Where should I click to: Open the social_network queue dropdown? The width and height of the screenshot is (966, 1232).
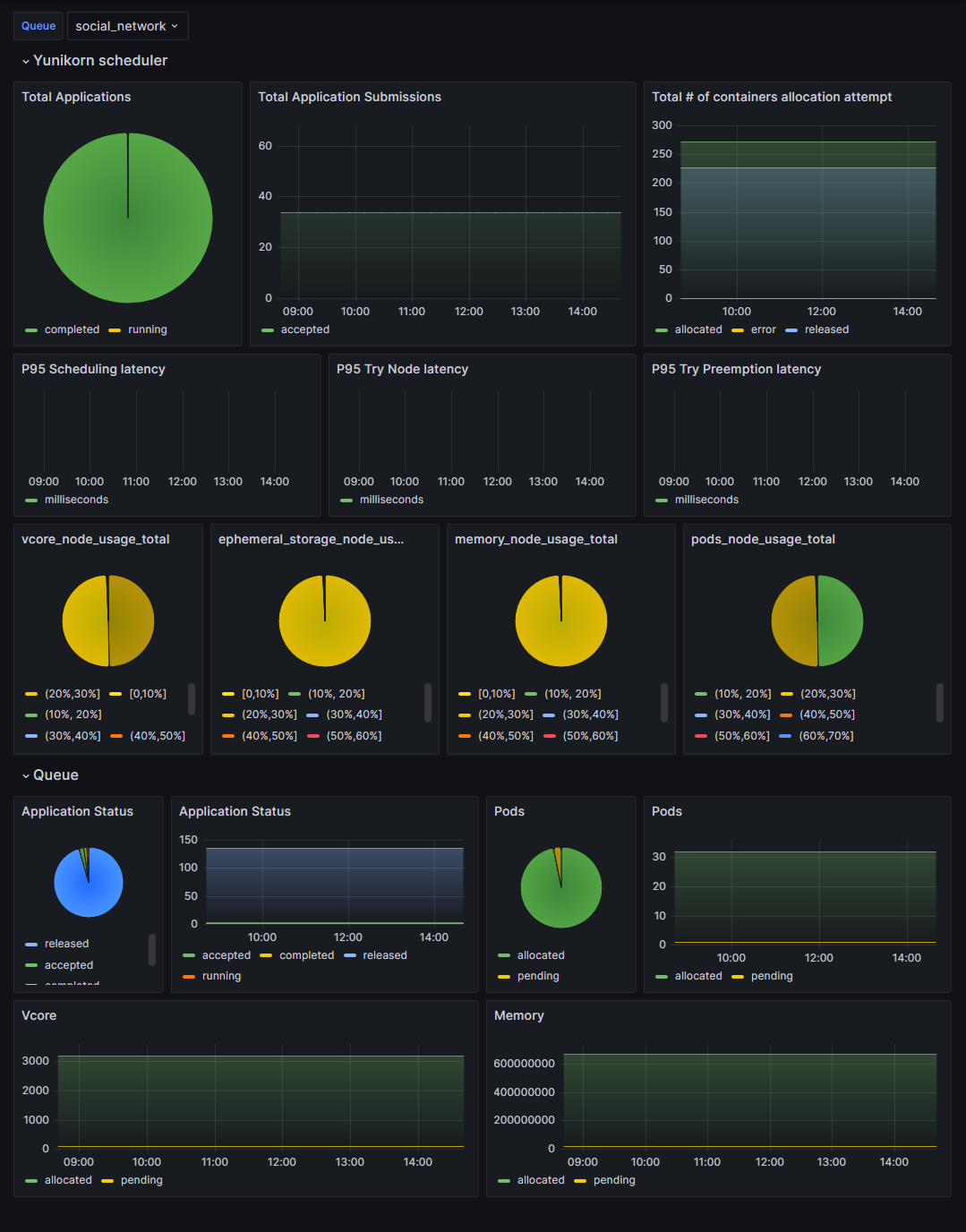tap(127, 26)
